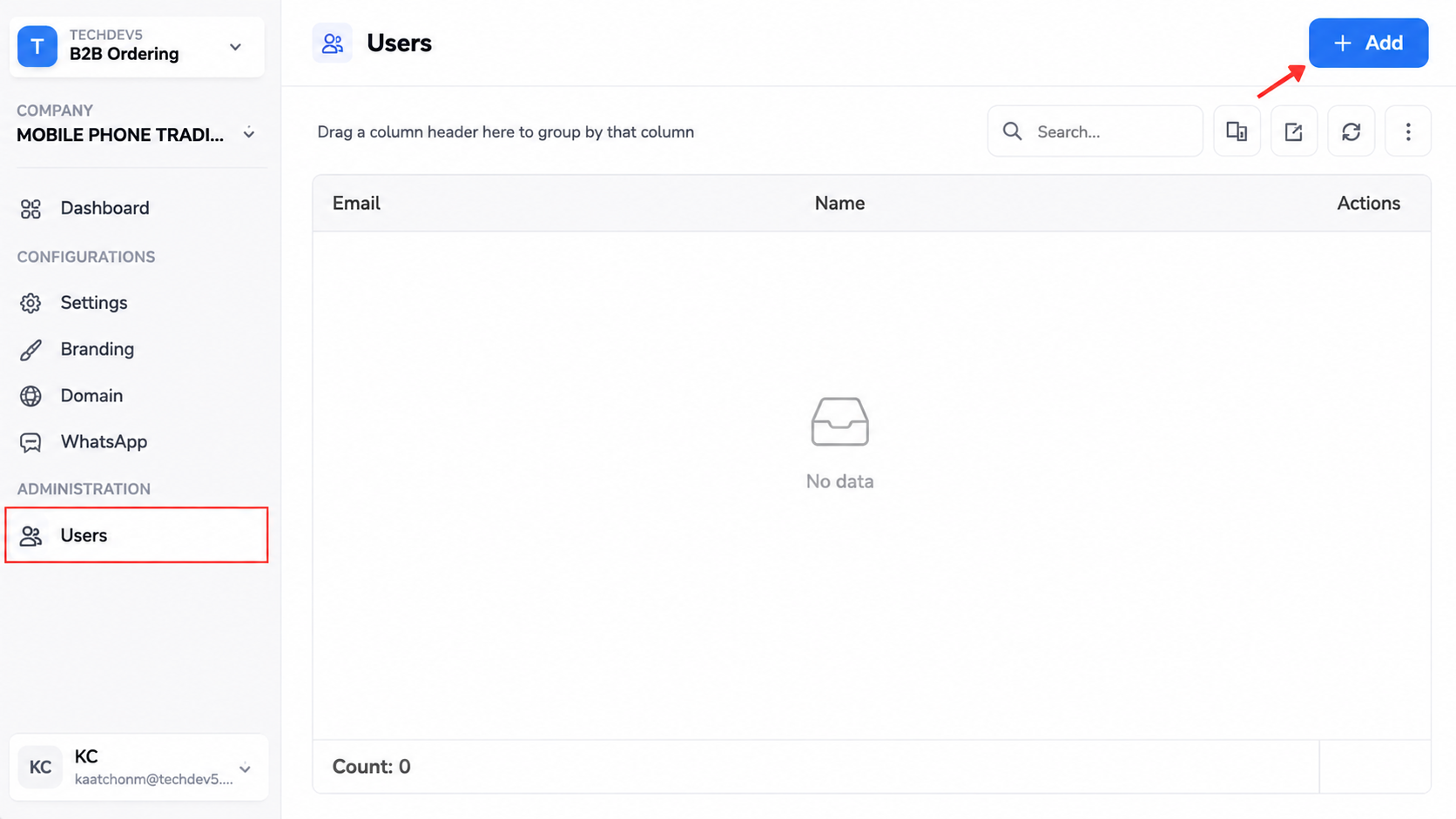Image resolution: width=1456 pixels, height=819 pixels.
Task: Focus the Search input field
Action: click(1095, 131)
